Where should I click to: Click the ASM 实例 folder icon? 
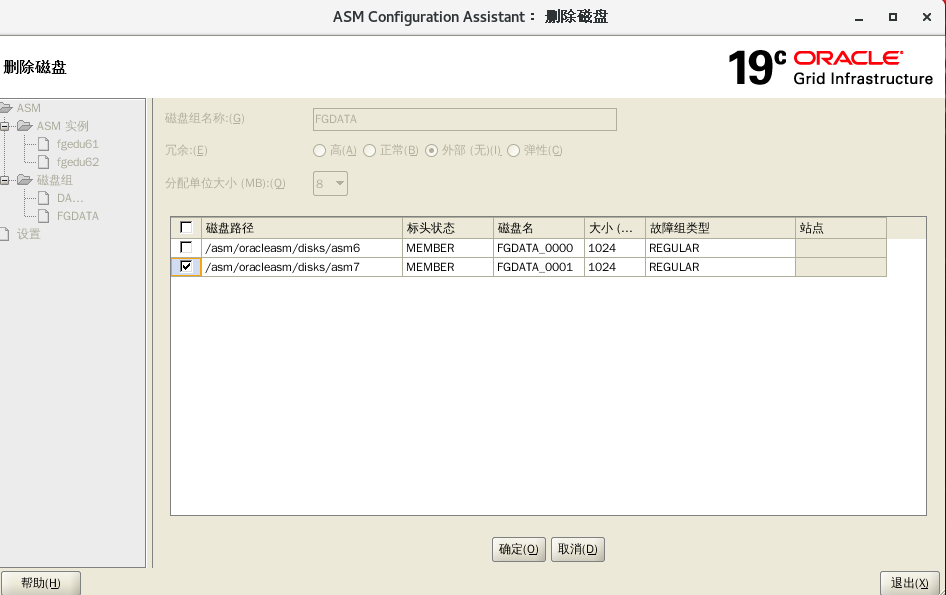(25, 126)
